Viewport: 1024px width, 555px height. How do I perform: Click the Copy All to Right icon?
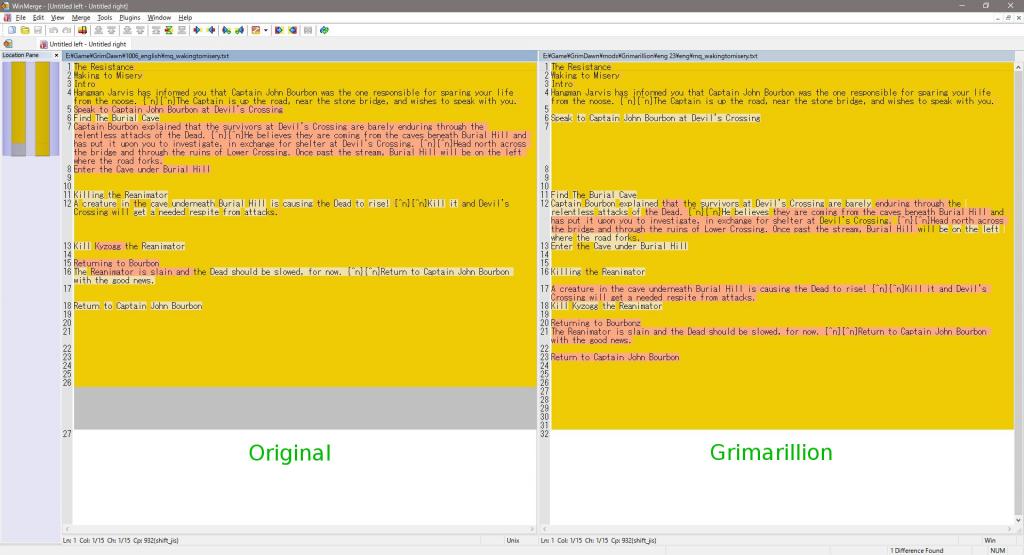point(279,30)
